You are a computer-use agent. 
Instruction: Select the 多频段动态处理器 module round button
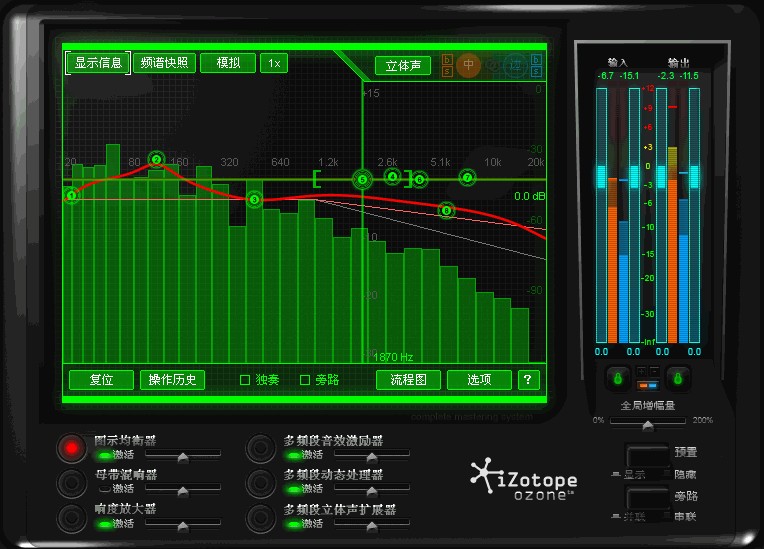point(261,483)
